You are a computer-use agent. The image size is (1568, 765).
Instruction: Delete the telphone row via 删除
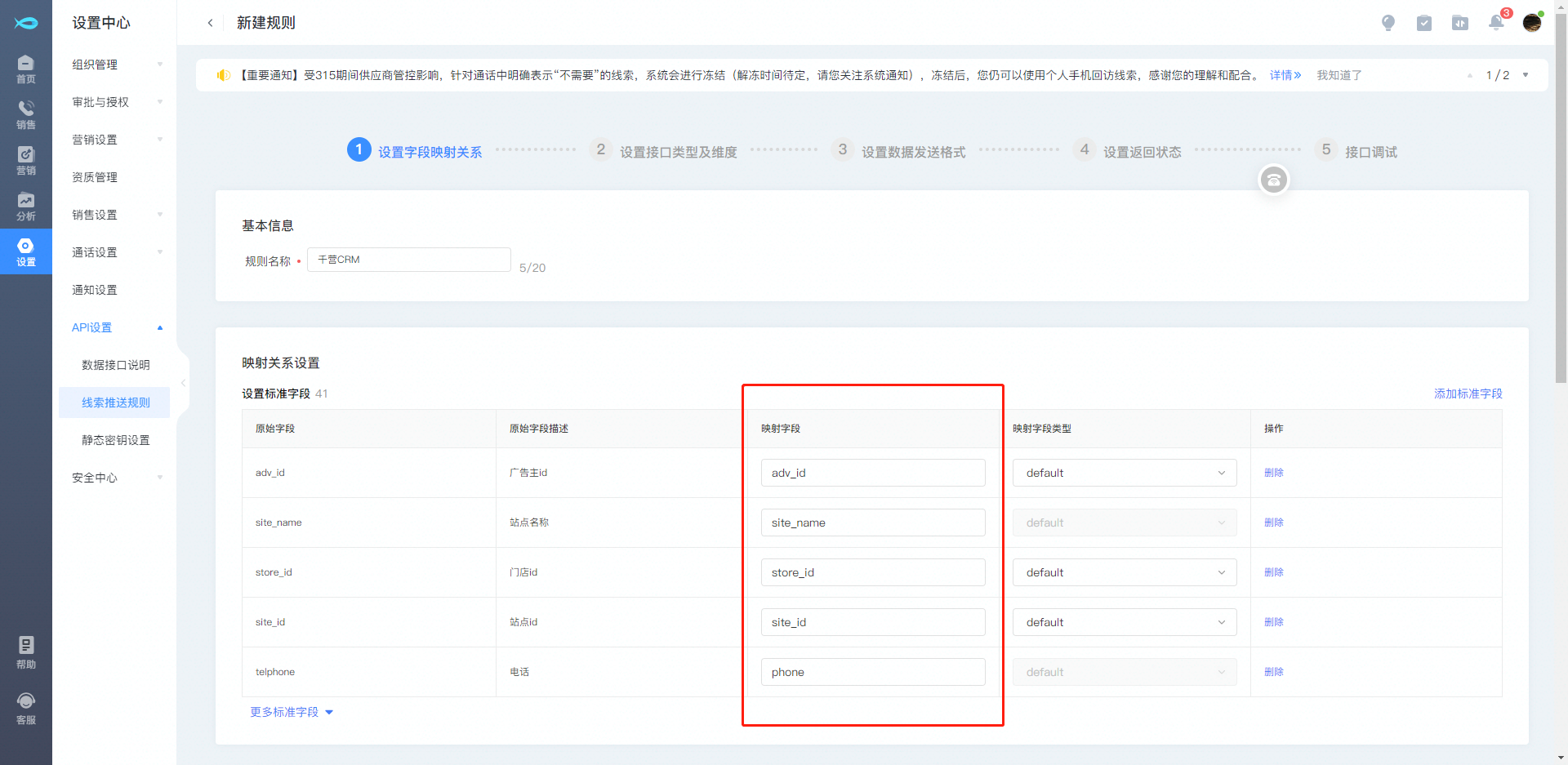[1273, 672]
